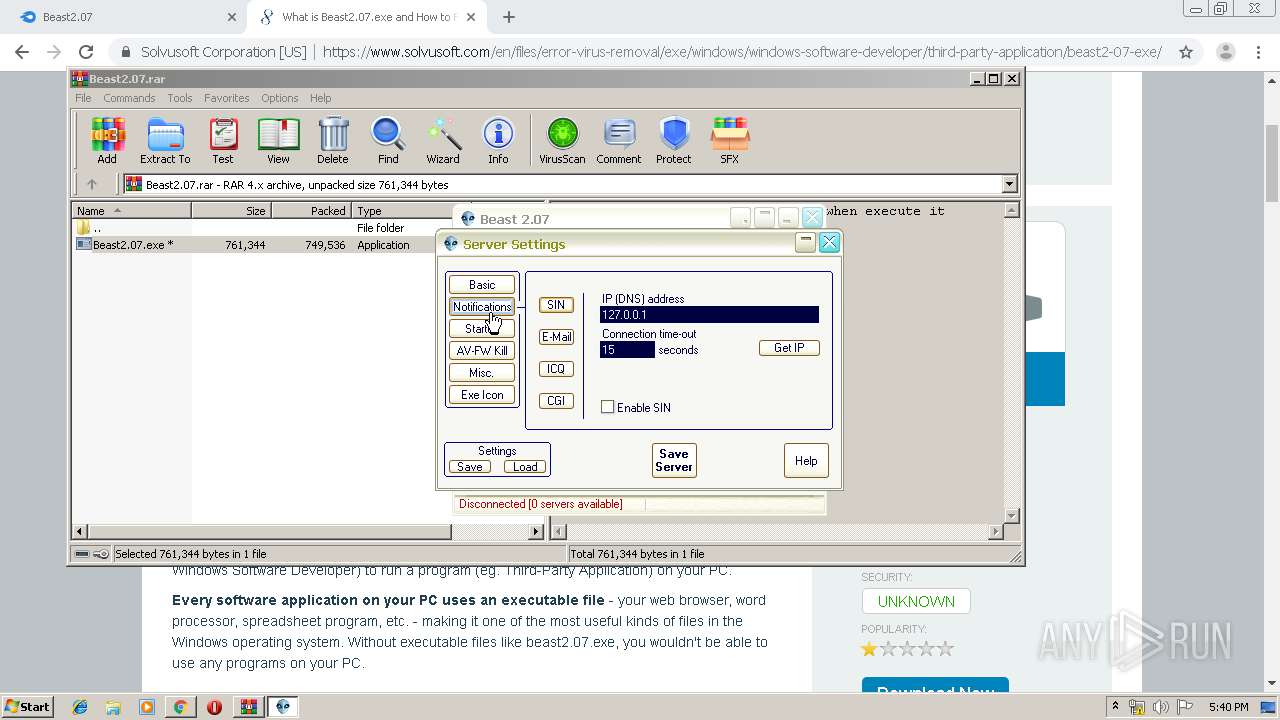Viewport: 1280px width, 720px height.
Task: Open Exe Icon settings
Action: [482, 395]
